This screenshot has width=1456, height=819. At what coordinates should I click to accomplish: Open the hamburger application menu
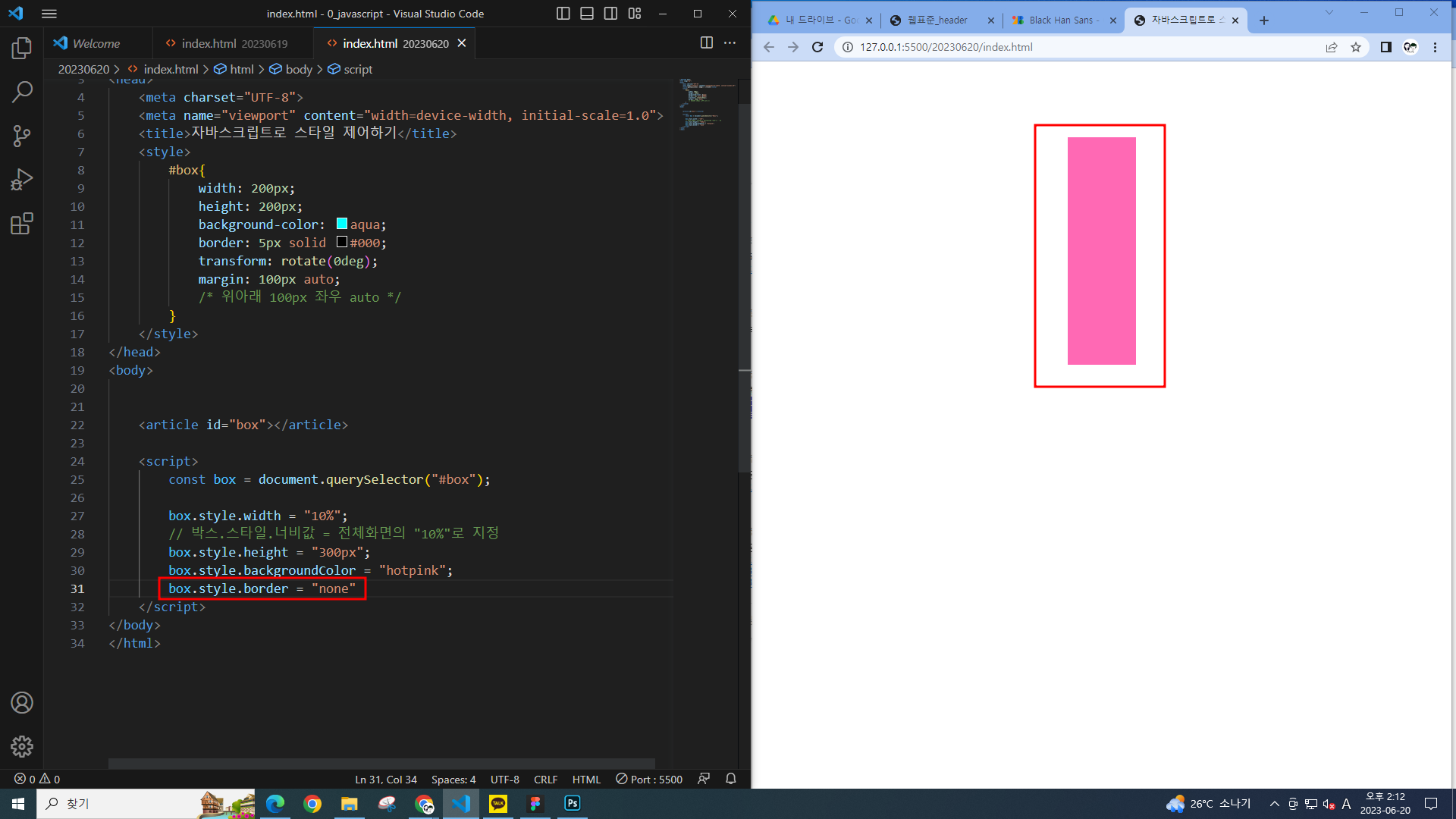click(x=49, y=14)
